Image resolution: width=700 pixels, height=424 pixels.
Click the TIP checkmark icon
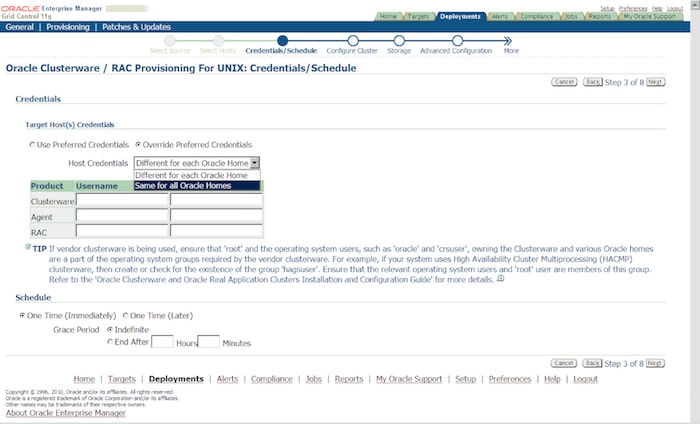point(28,247)
